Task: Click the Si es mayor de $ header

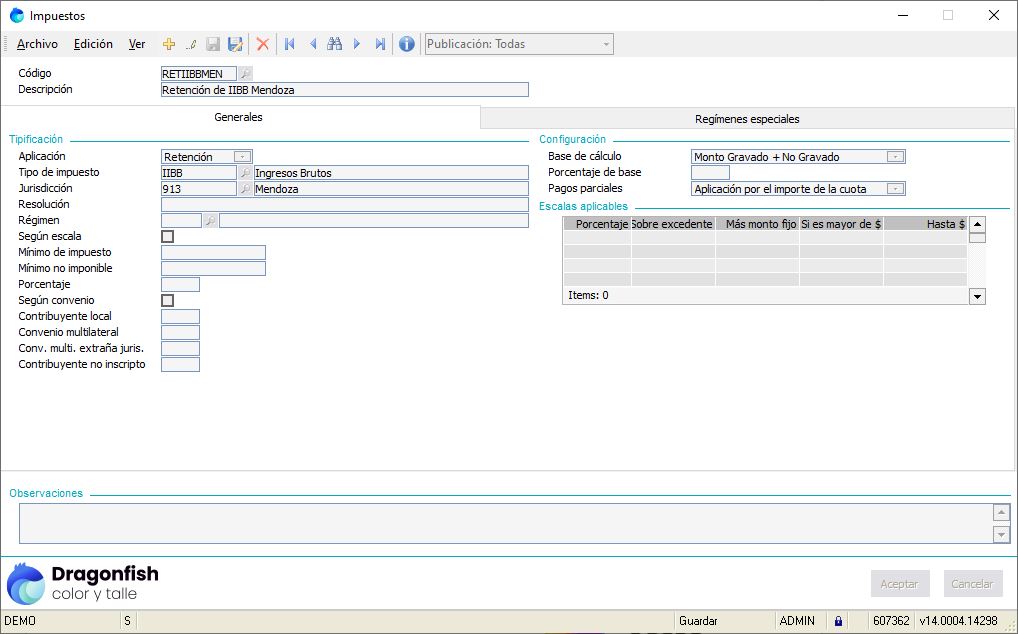Action: pos(841,225)
